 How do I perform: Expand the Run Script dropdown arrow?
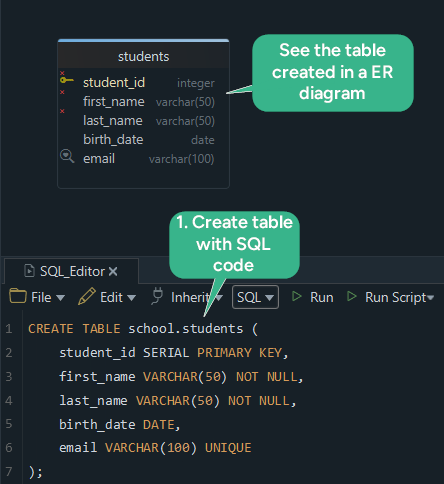click(430, 297)
